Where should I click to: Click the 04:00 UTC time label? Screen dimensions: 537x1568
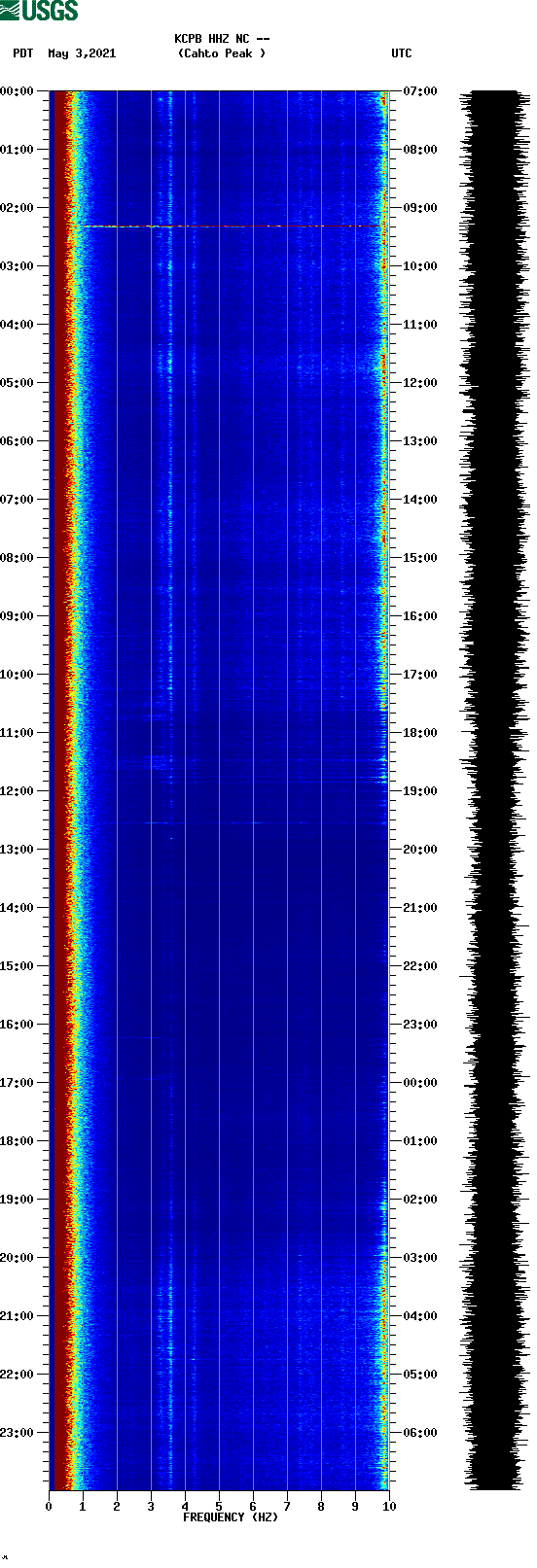(x=419, y=1316)
